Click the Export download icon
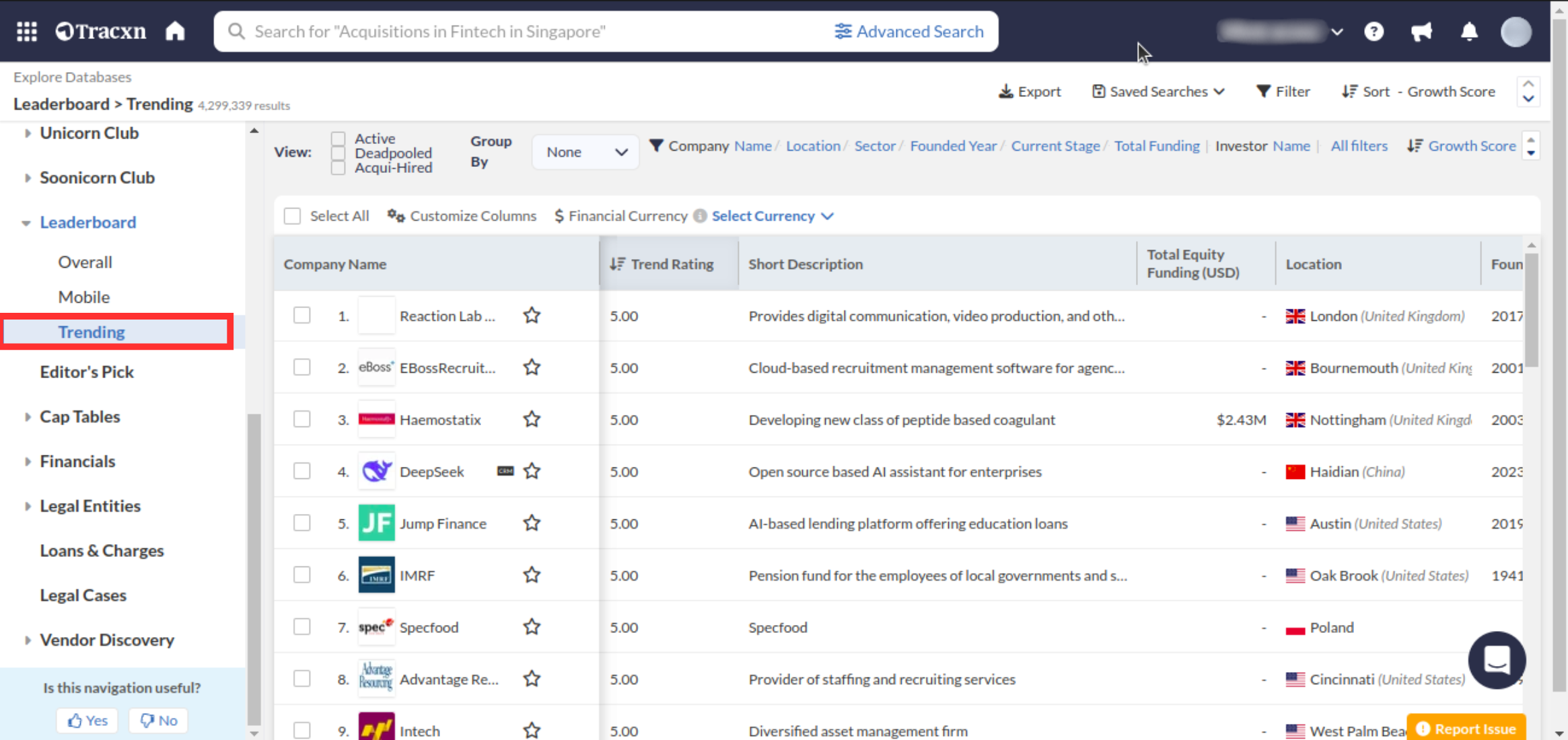The height and width of the screenshot is (740, 1568). point(1005,91)
